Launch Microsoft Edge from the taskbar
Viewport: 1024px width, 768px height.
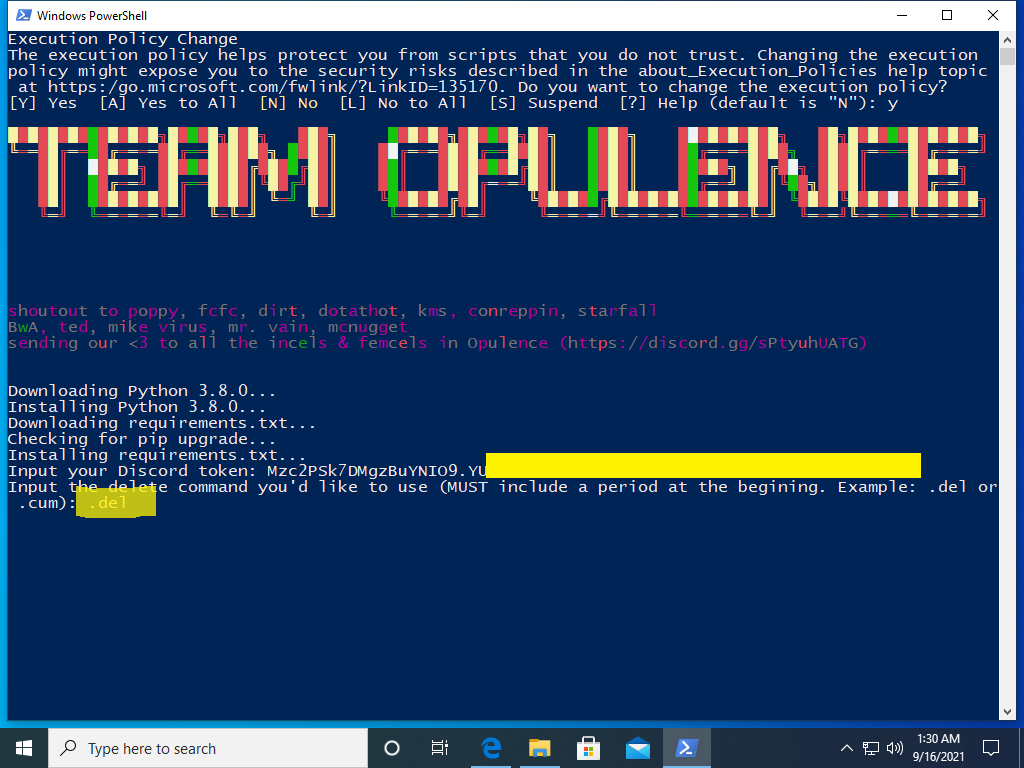tap(491, 748)
